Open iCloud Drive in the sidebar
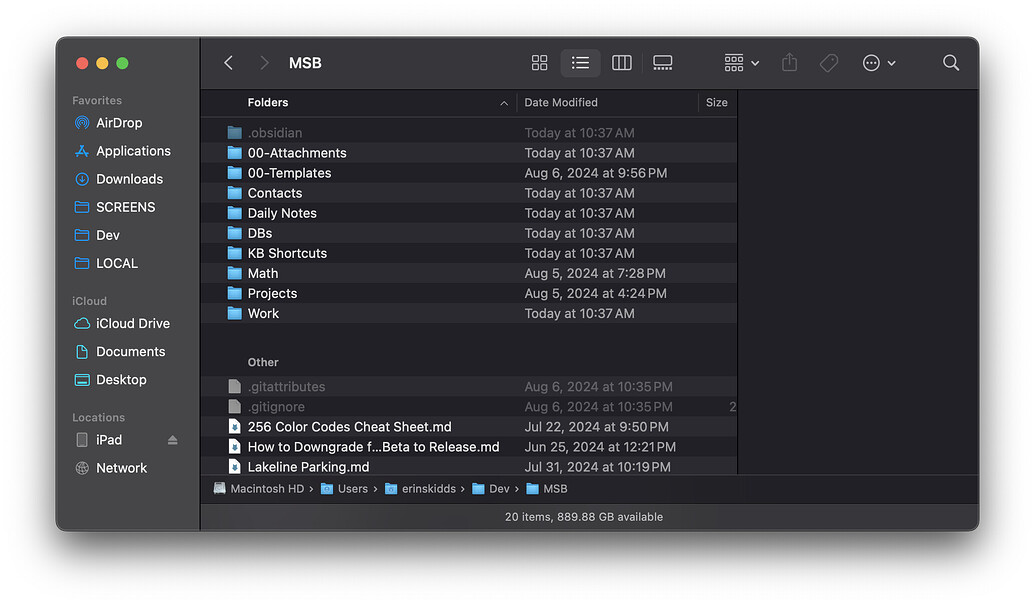 coord(132,324)
